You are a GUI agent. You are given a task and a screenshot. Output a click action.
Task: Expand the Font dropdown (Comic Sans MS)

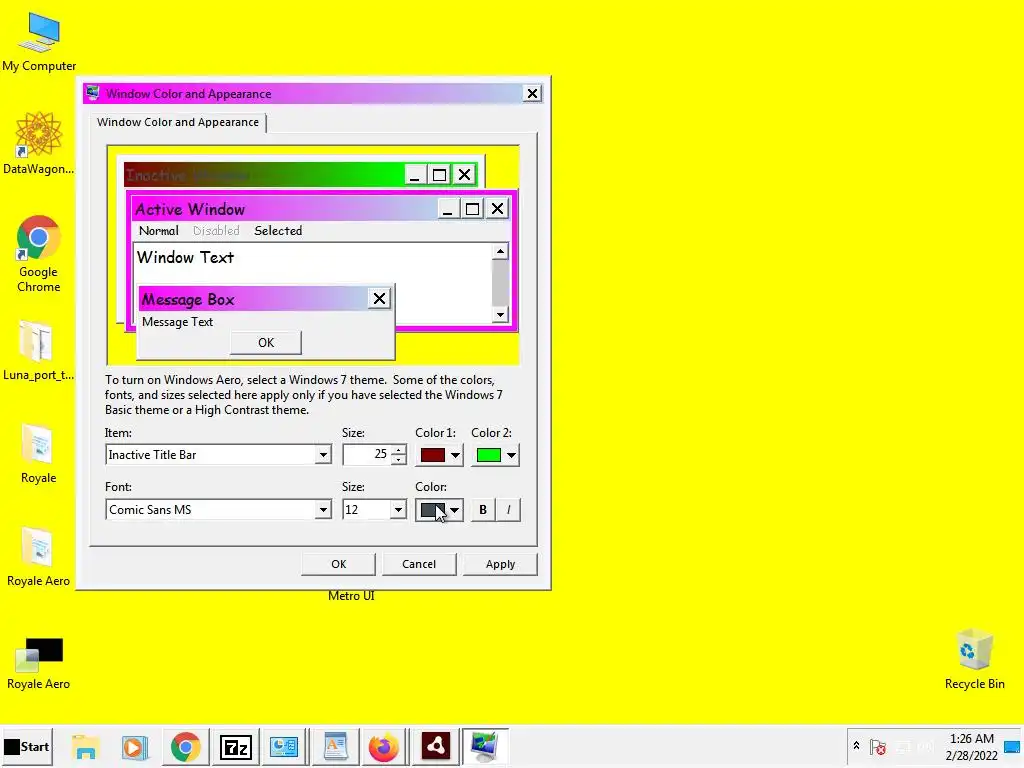point(323,510)
